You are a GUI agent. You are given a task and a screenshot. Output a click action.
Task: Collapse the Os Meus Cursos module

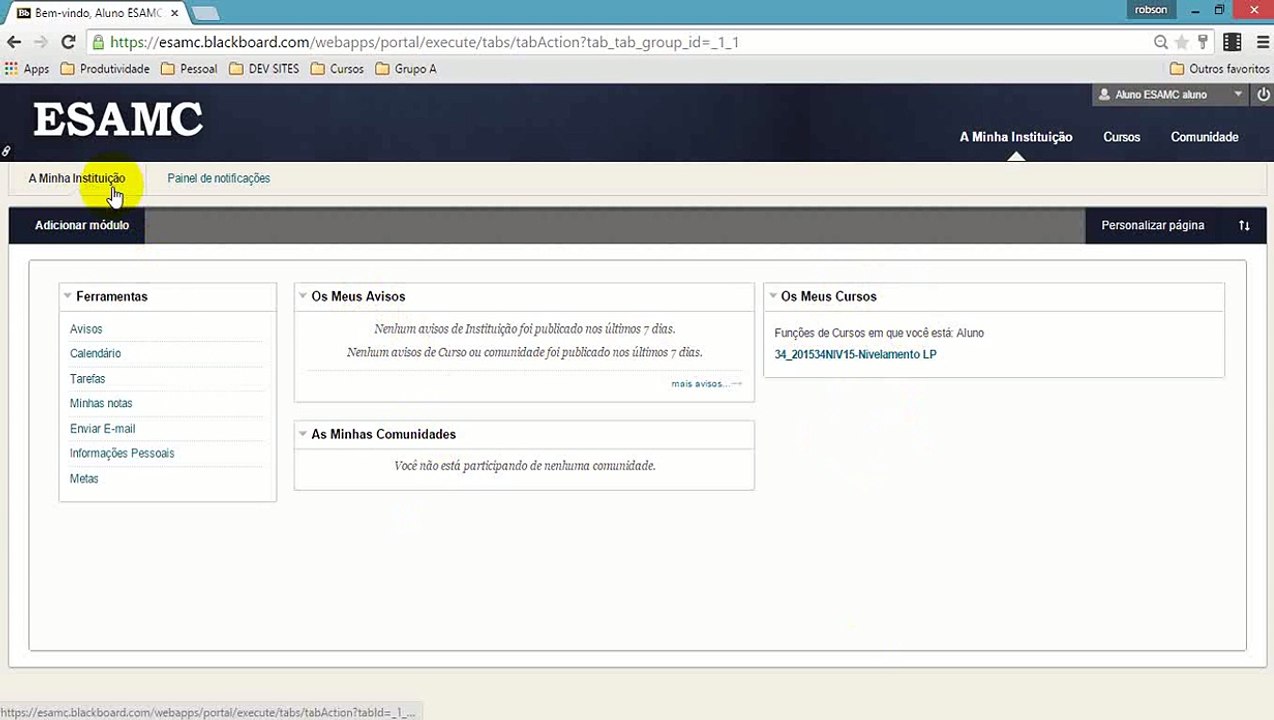[x=772, y=296]
